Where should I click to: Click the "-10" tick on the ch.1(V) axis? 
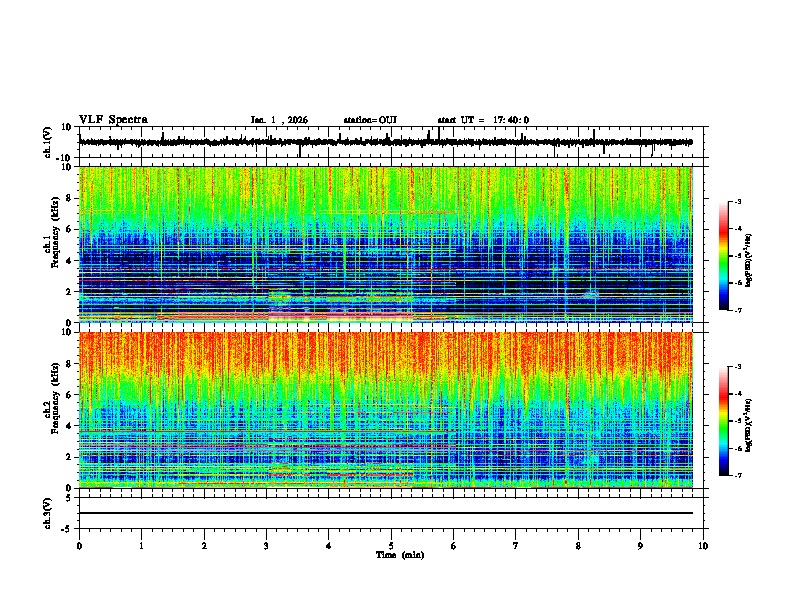coord(65,158)
